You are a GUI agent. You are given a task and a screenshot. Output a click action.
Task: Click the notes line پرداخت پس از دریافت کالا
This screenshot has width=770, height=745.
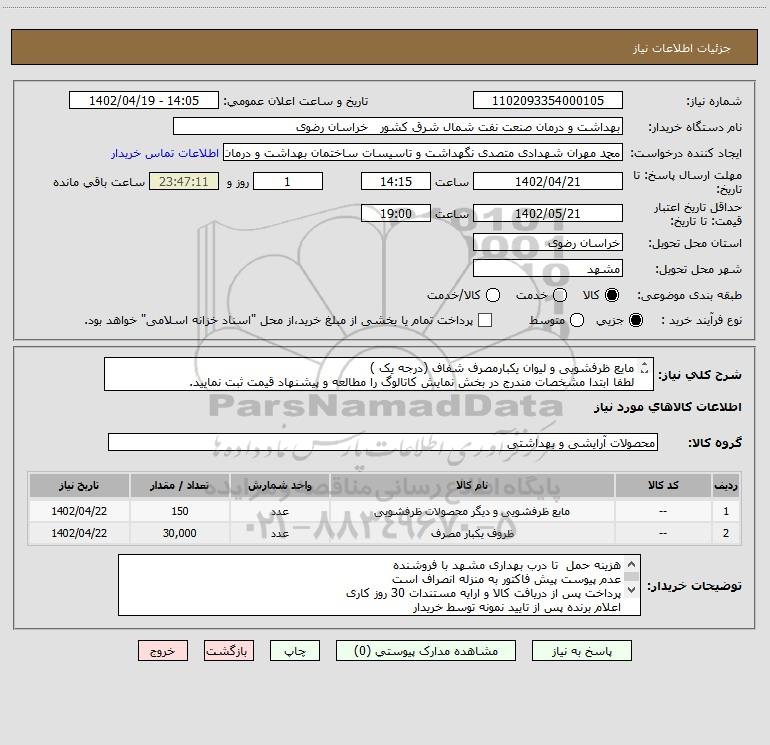[484, 593]
